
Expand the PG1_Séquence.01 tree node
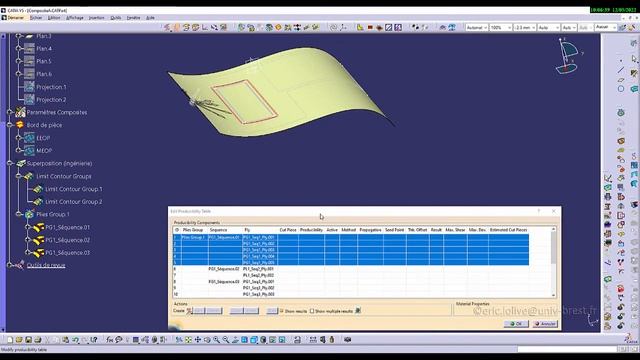27,227
